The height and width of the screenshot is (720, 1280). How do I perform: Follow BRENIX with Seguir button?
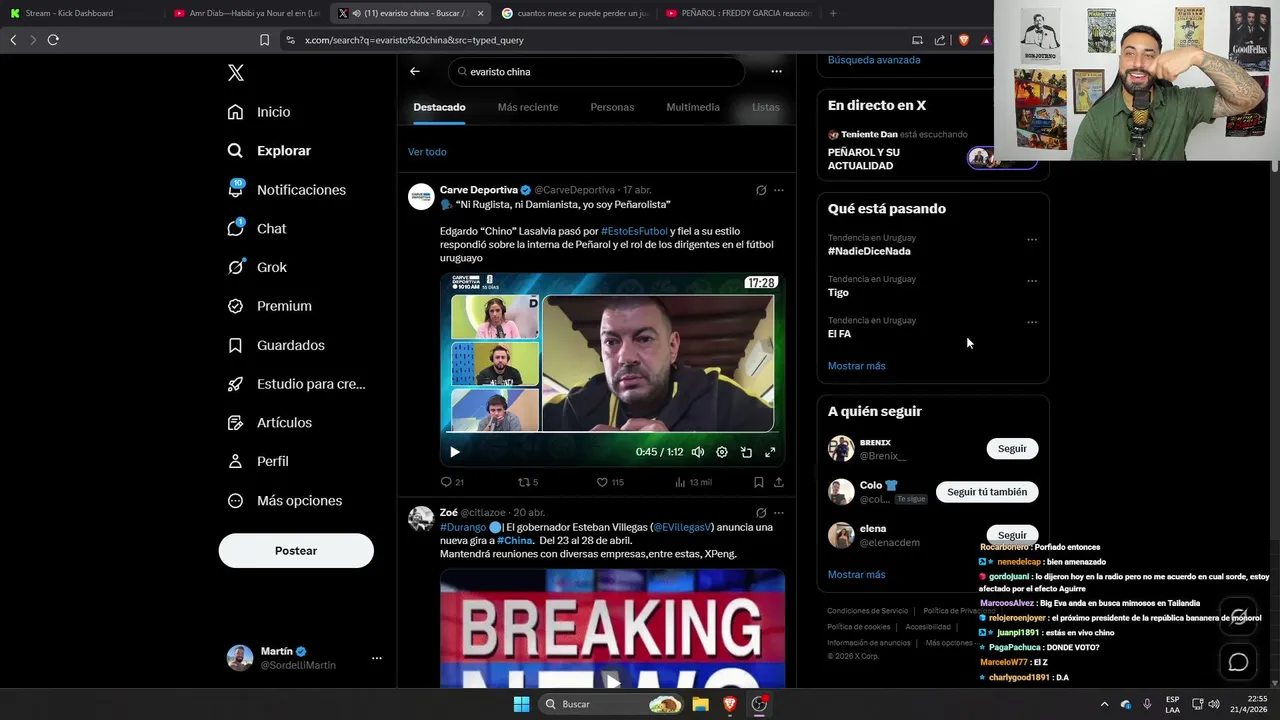click(x=1012, y=449)
